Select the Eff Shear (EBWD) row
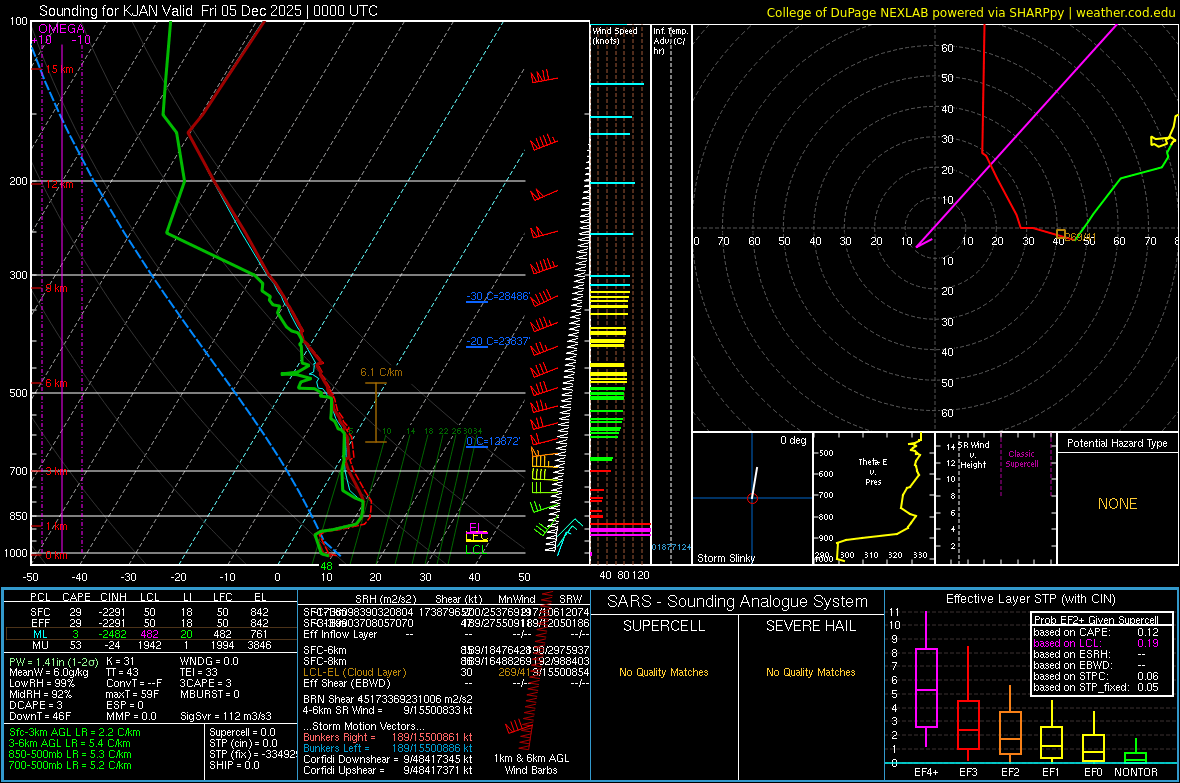Image resolution: width=1180 pixels, height=783 pixels. 446,683
